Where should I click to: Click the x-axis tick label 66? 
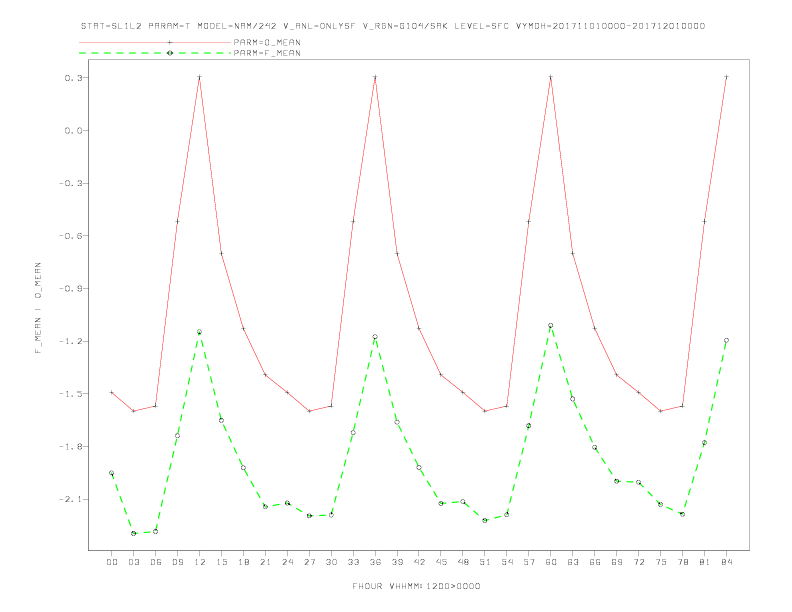click(x=595, y=562)
